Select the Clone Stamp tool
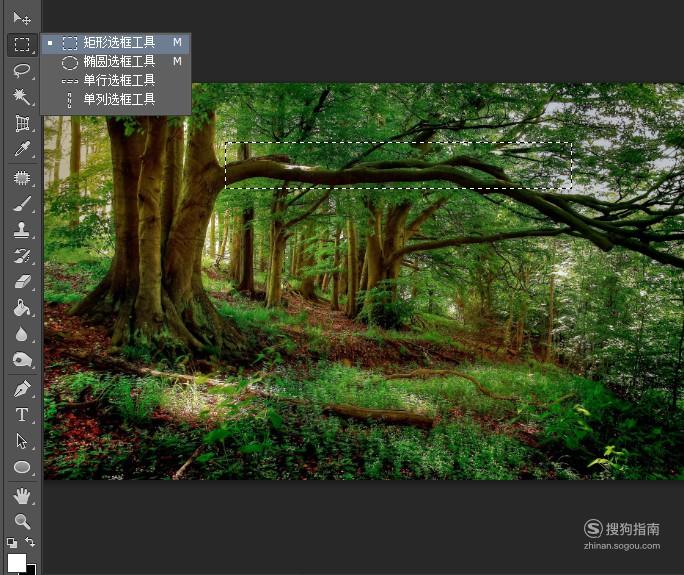 coord(21,230)
